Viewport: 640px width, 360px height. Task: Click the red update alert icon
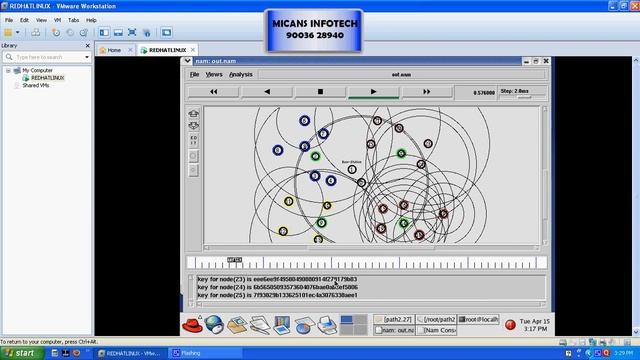tap(510, 325)
